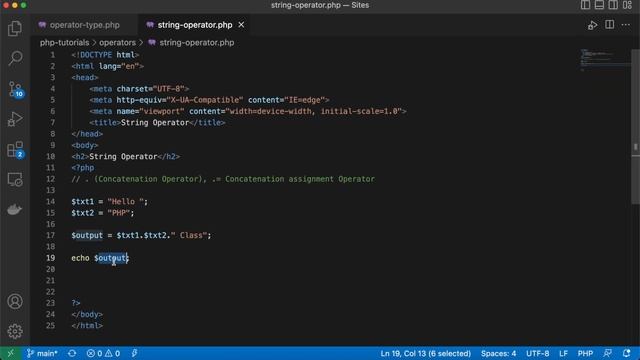The image size is (640, 360).
Task: Open Customize Layout icon in title bar
Action: coord(627,5)
